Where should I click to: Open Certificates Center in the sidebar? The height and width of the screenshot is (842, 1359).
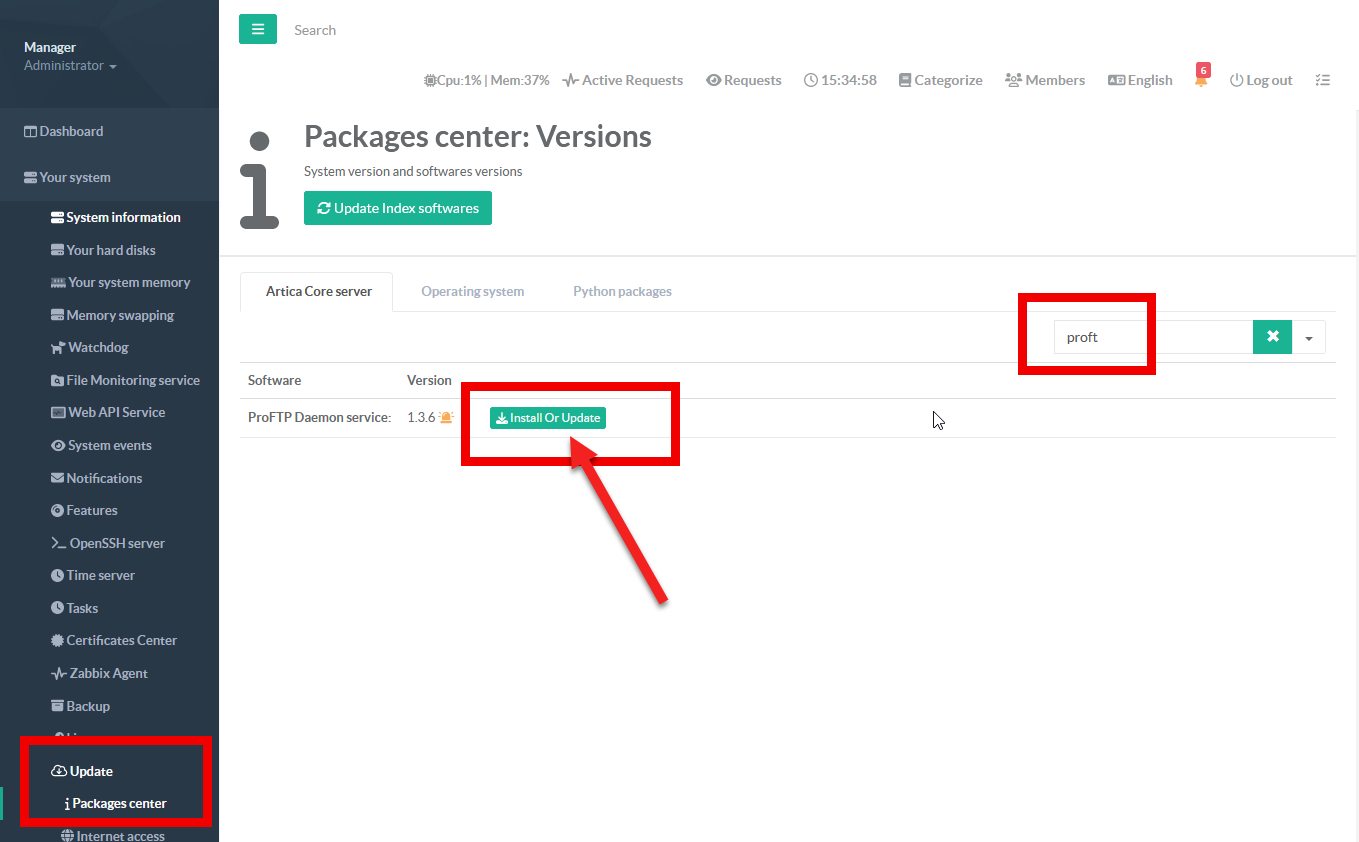point(121,640)
